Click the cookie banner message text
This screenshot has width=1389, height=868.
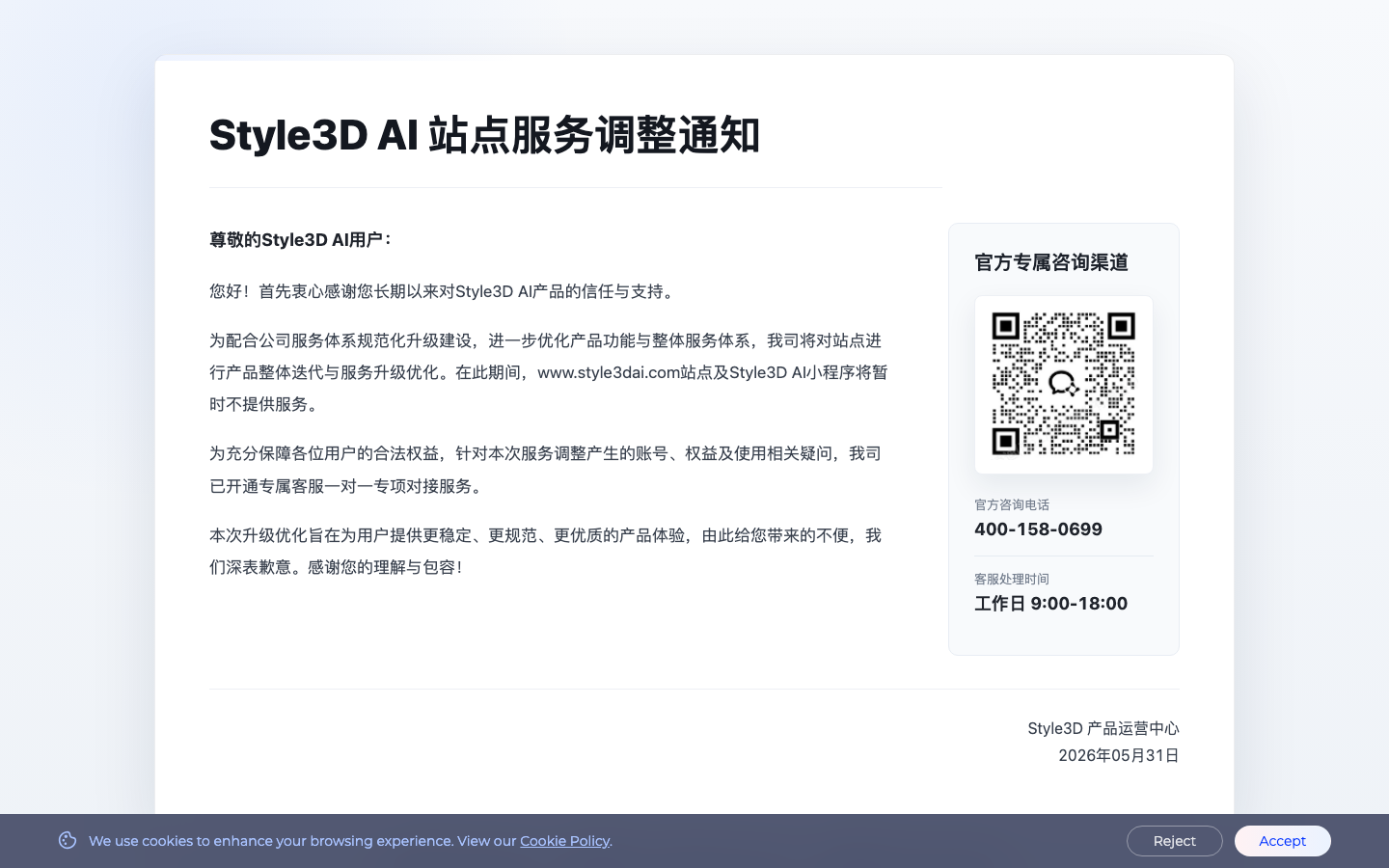point(350,841)
